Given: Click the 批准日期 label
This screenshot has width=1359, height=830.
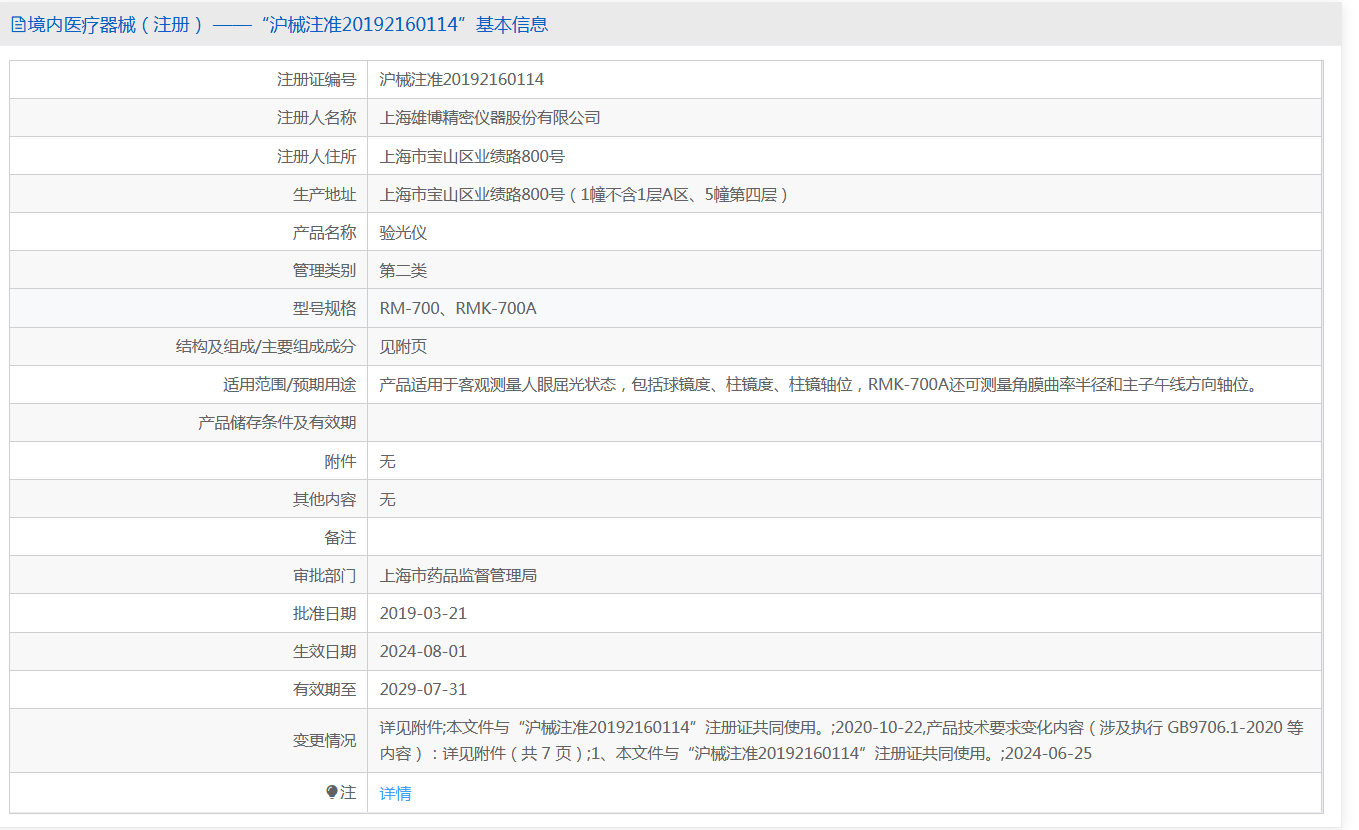Looking at the screenshot, I should 324,613.
